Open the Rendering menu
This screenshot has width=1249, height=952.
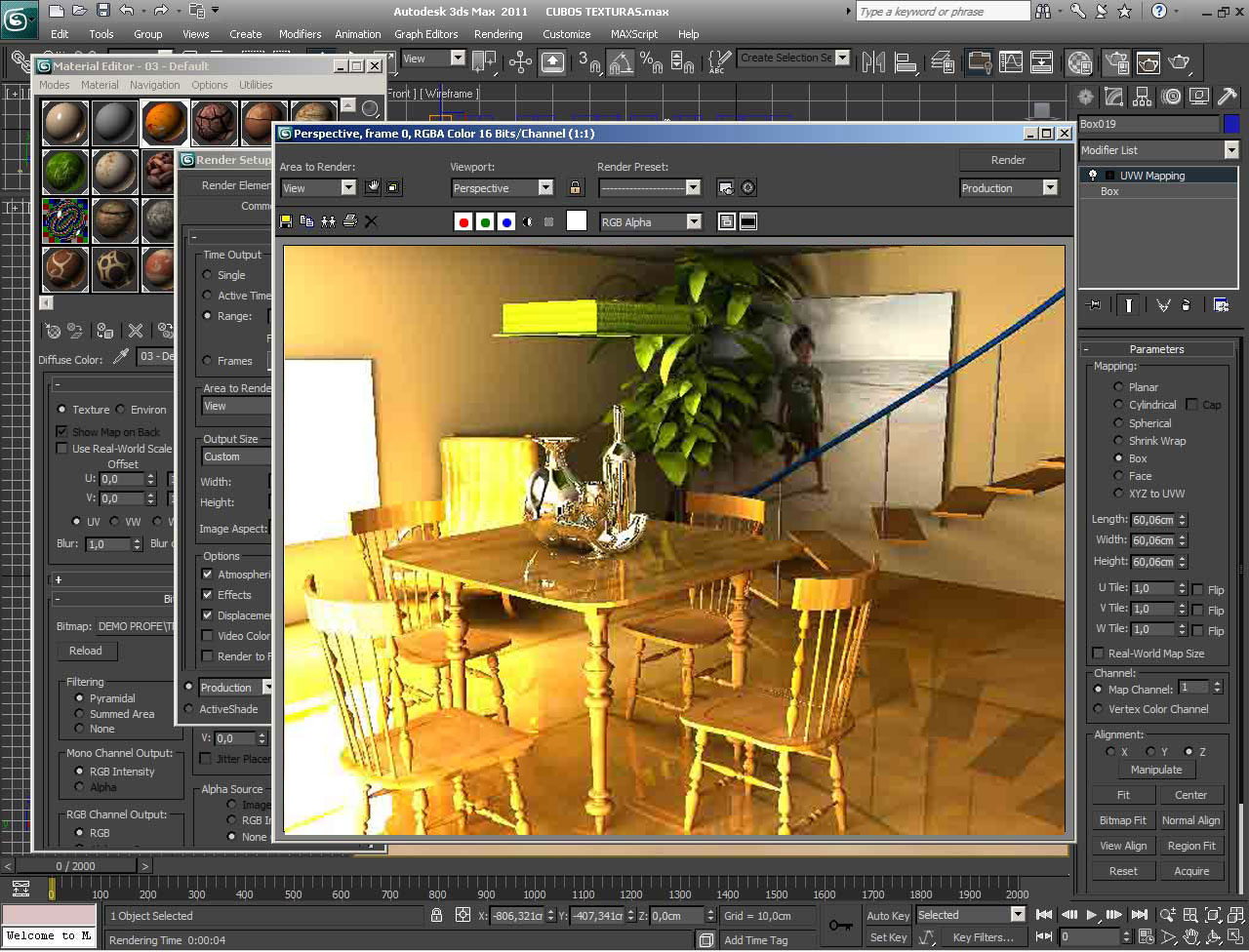498,34
